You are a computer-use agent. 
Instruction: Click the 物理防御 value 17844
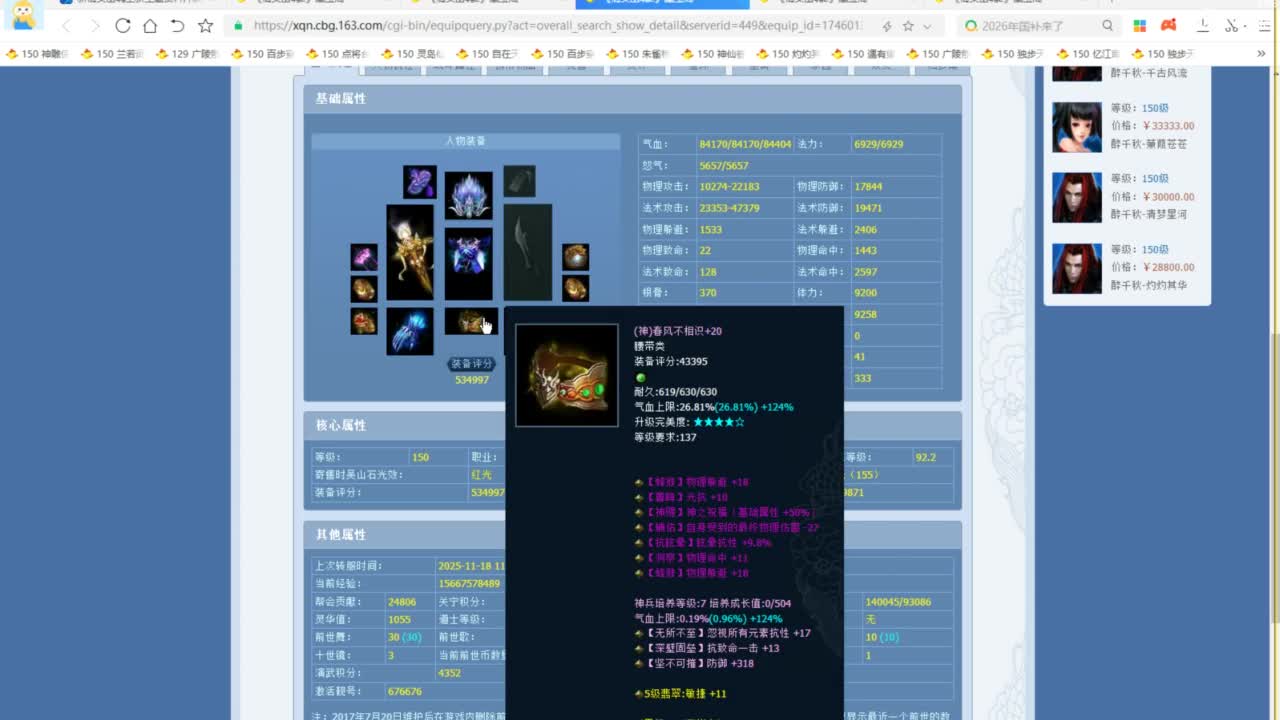coord(868,187)
